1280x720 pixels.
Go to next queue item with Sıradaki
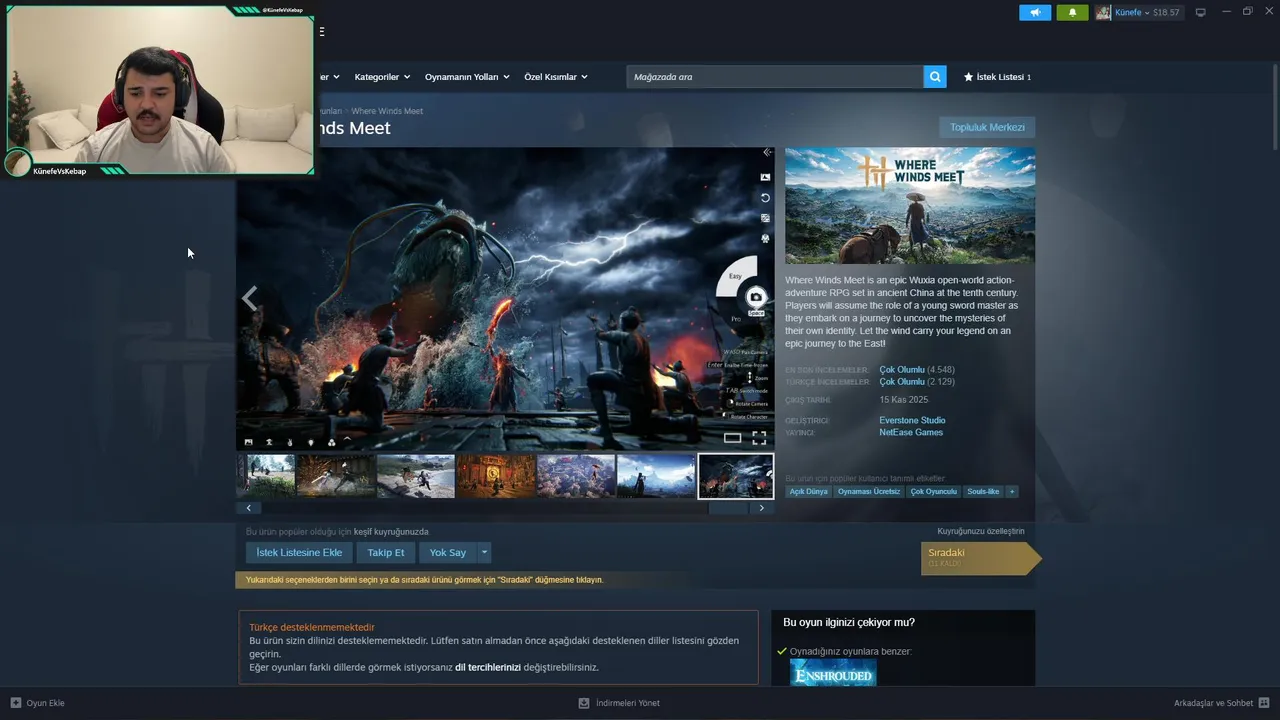pyautogui.click(x=980, y=558)
